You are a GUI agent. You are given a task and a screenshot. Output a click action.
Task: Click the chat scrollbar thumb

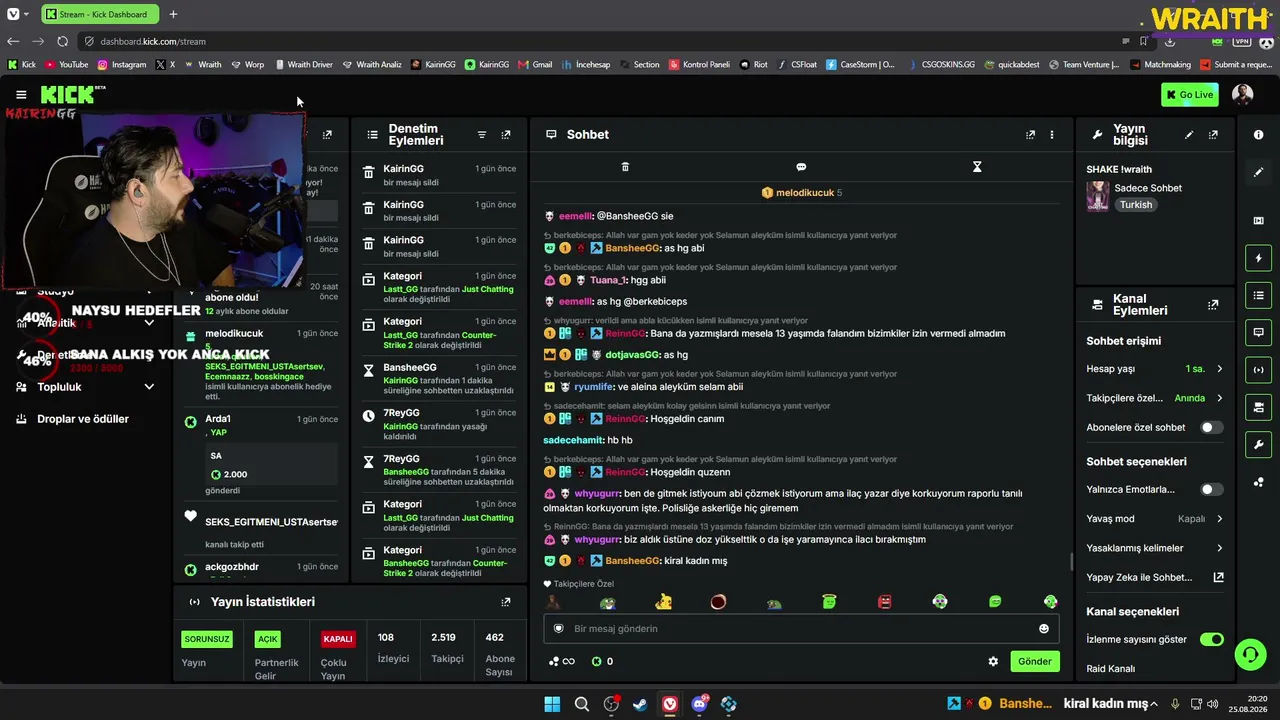pos(1071,562)
